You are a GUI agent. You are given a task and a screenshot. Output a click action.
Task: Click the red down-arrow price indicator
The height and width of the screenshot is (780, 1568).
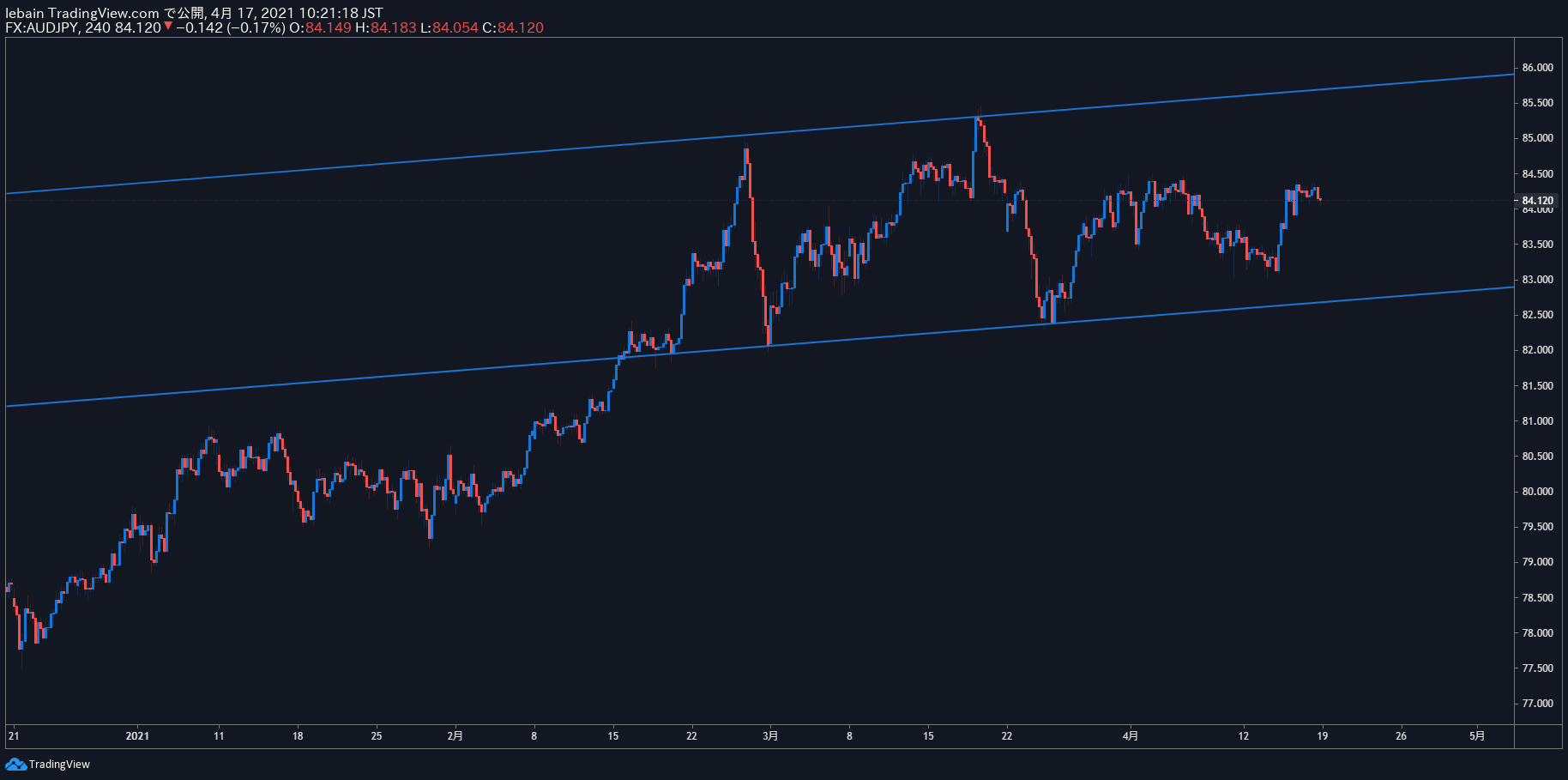click(168, 27)
